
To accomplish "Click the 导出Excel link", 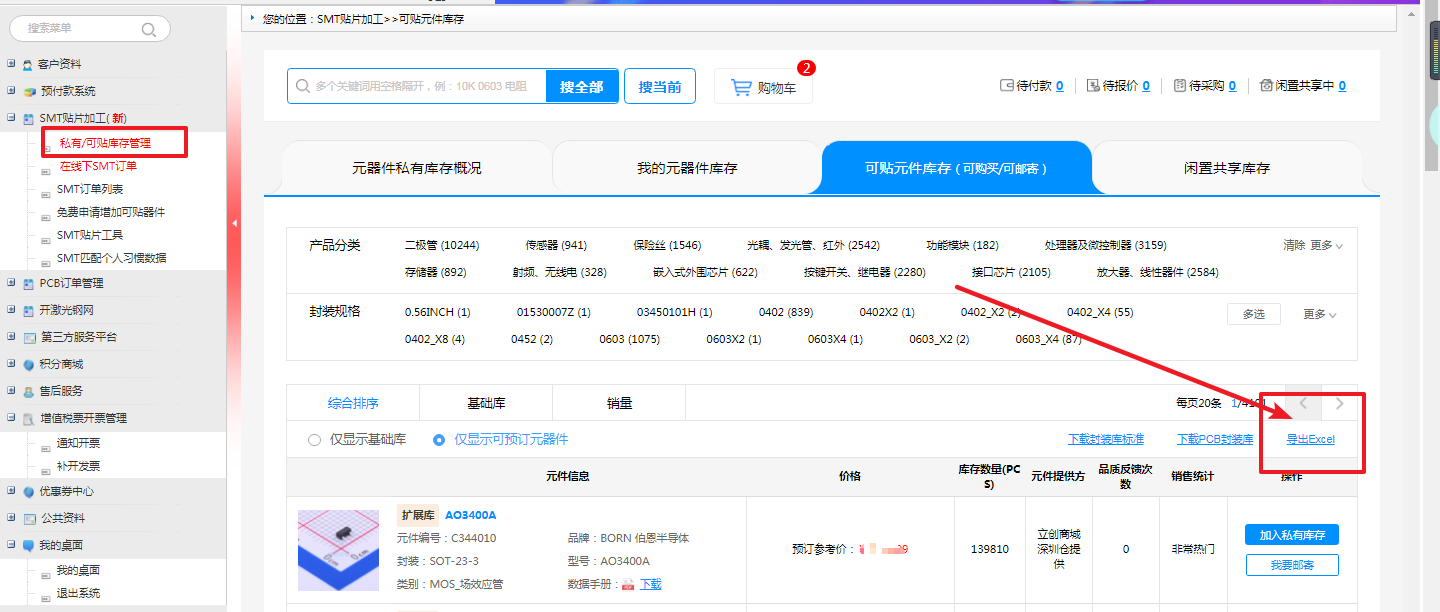I will pos(1310,440).
